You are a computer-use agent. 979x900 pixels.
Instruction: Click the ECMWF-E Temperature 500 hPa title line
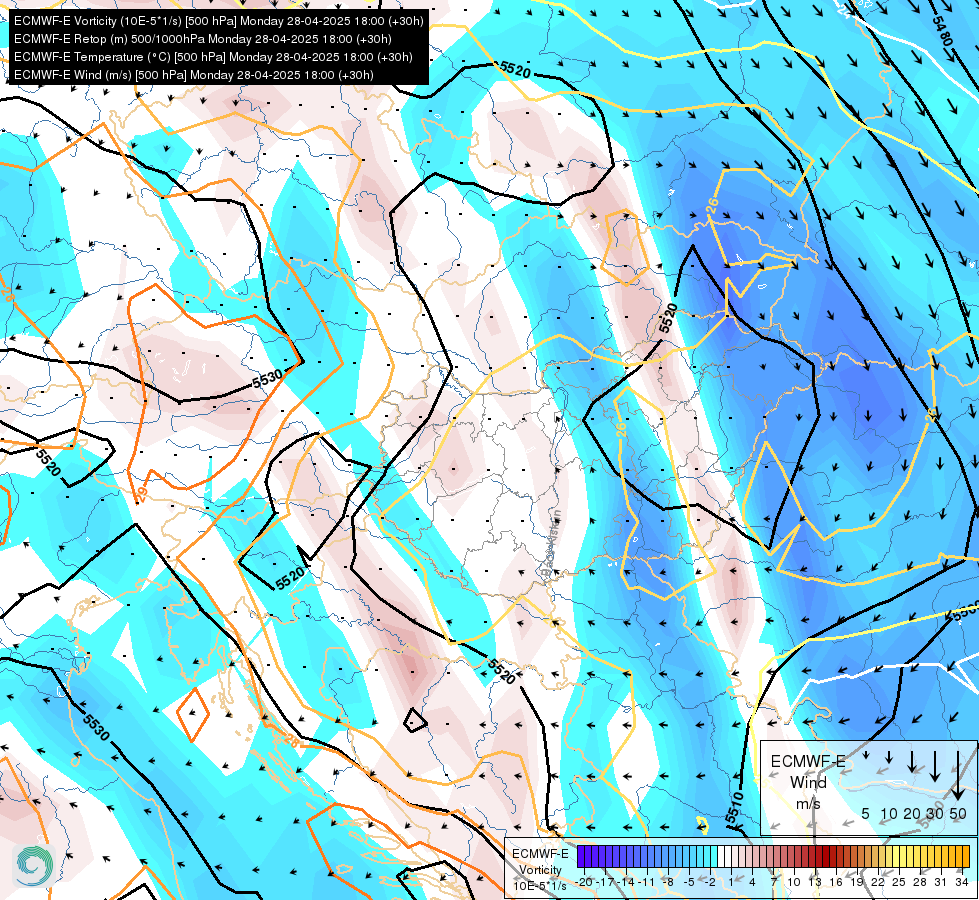click(213, 57)
